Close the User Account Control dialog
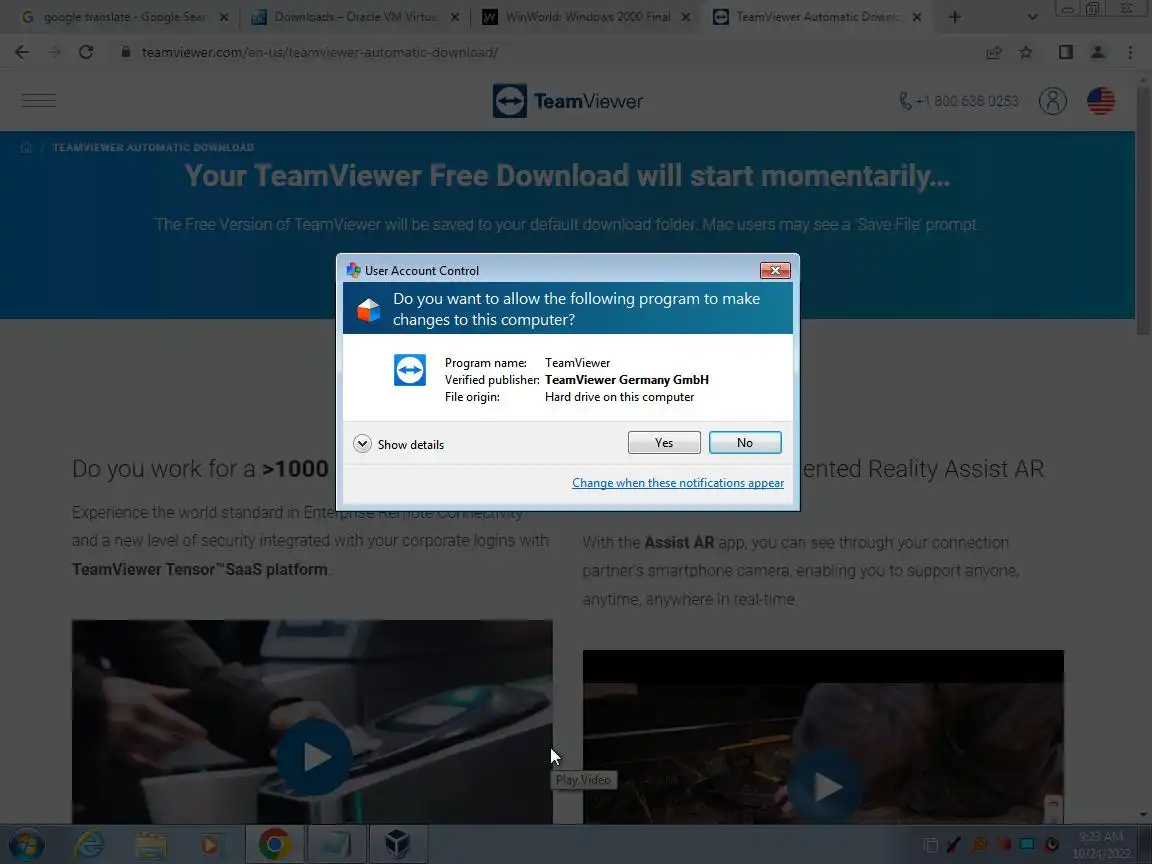The width and height of the screenshot is (1152, 864). point(774,270)
